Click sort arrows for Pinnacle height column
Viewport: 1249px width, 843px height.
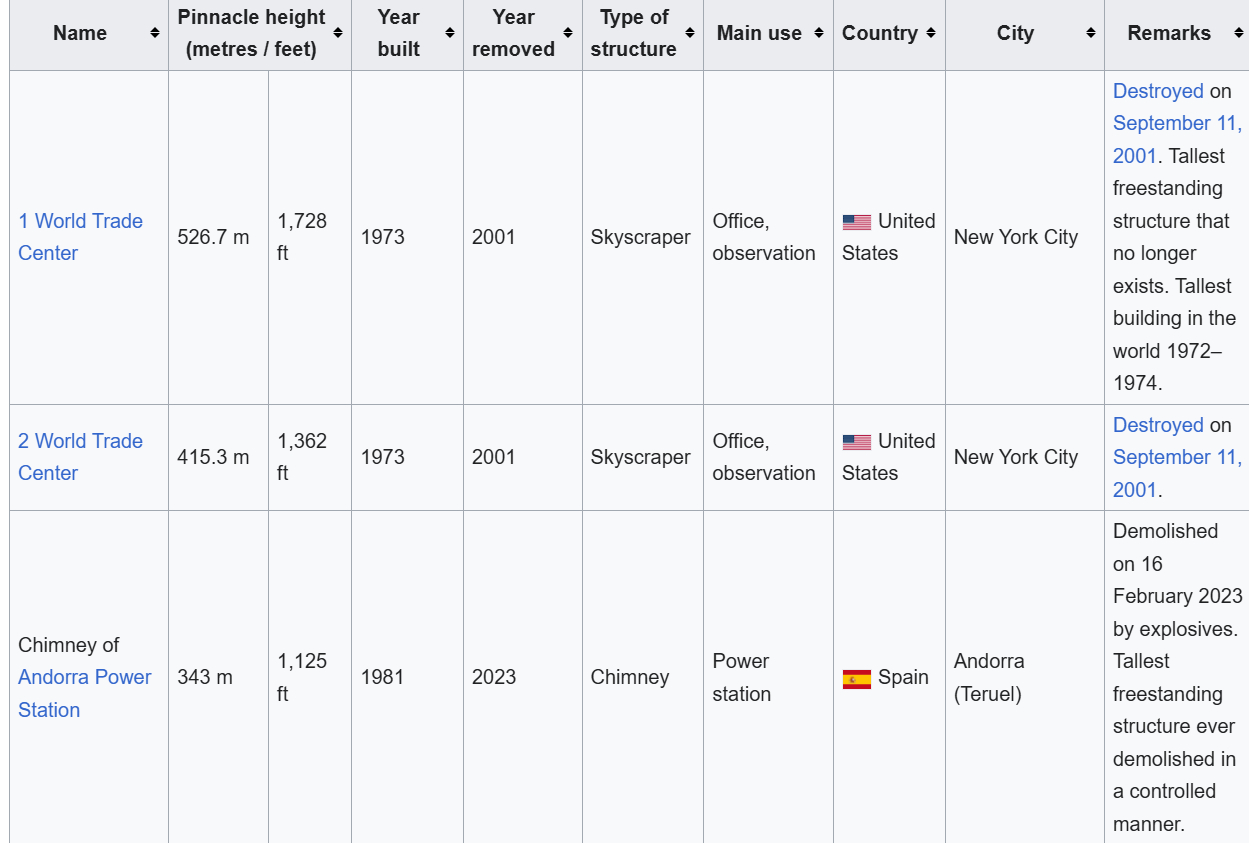click(338, 34)
